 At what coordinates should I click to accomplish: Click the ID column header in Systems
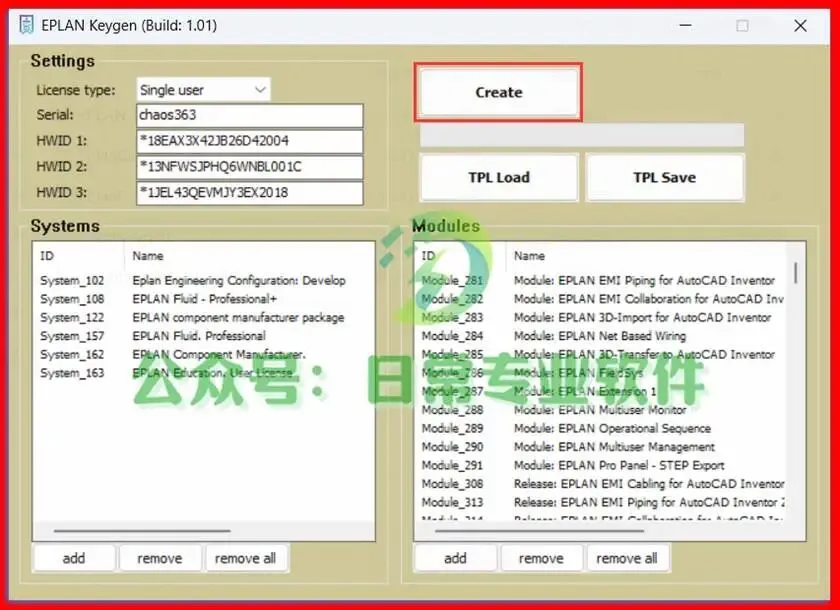[47, 255]
